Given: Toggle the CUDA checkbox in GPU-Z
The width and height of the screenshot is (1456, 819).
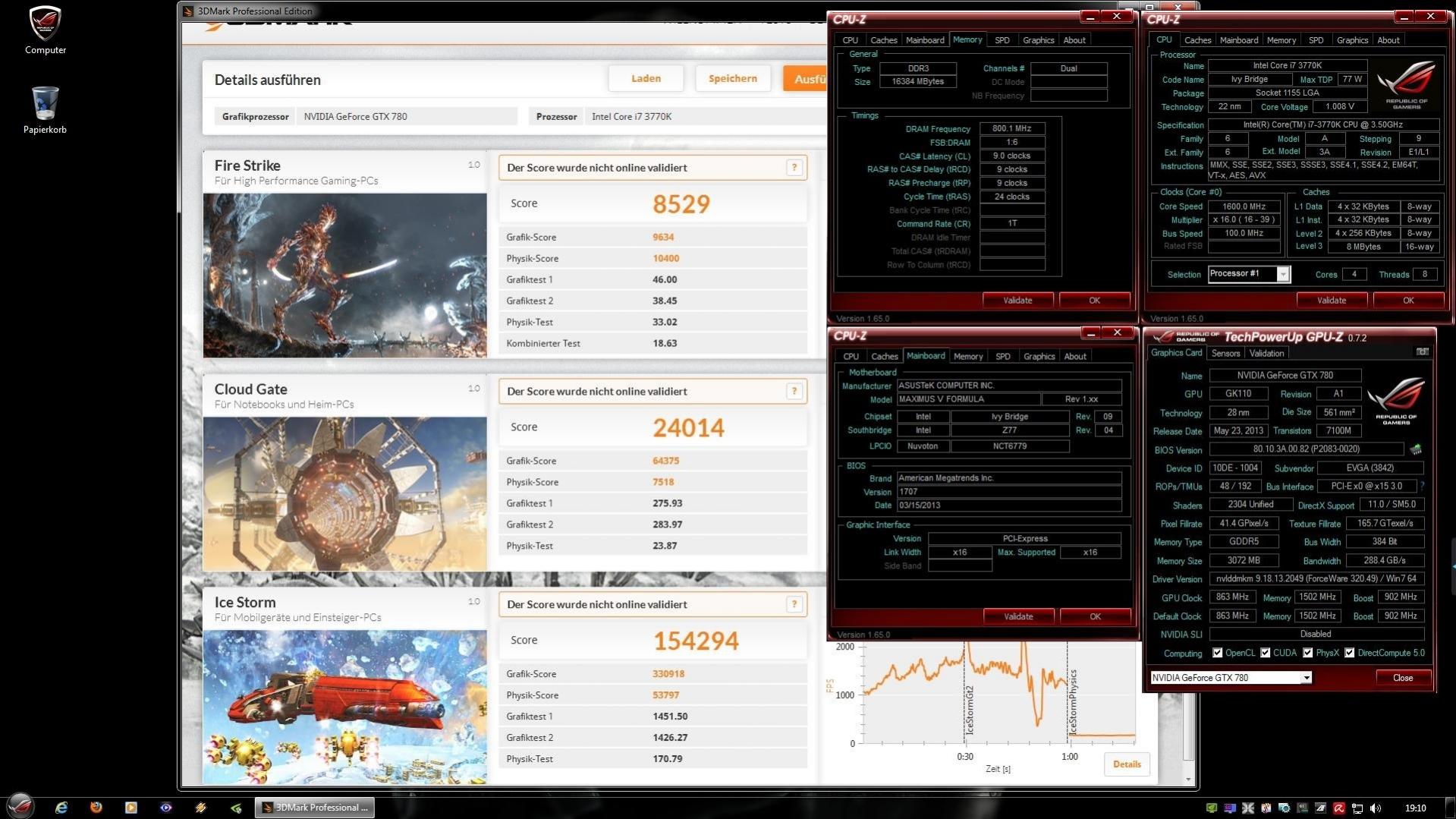Looking at the screenshot, I should [1265, 653].
